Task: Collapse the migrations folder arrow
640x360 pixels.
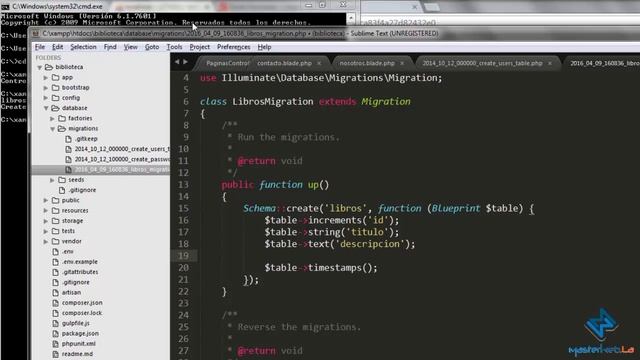Action: tap(53, 129)
